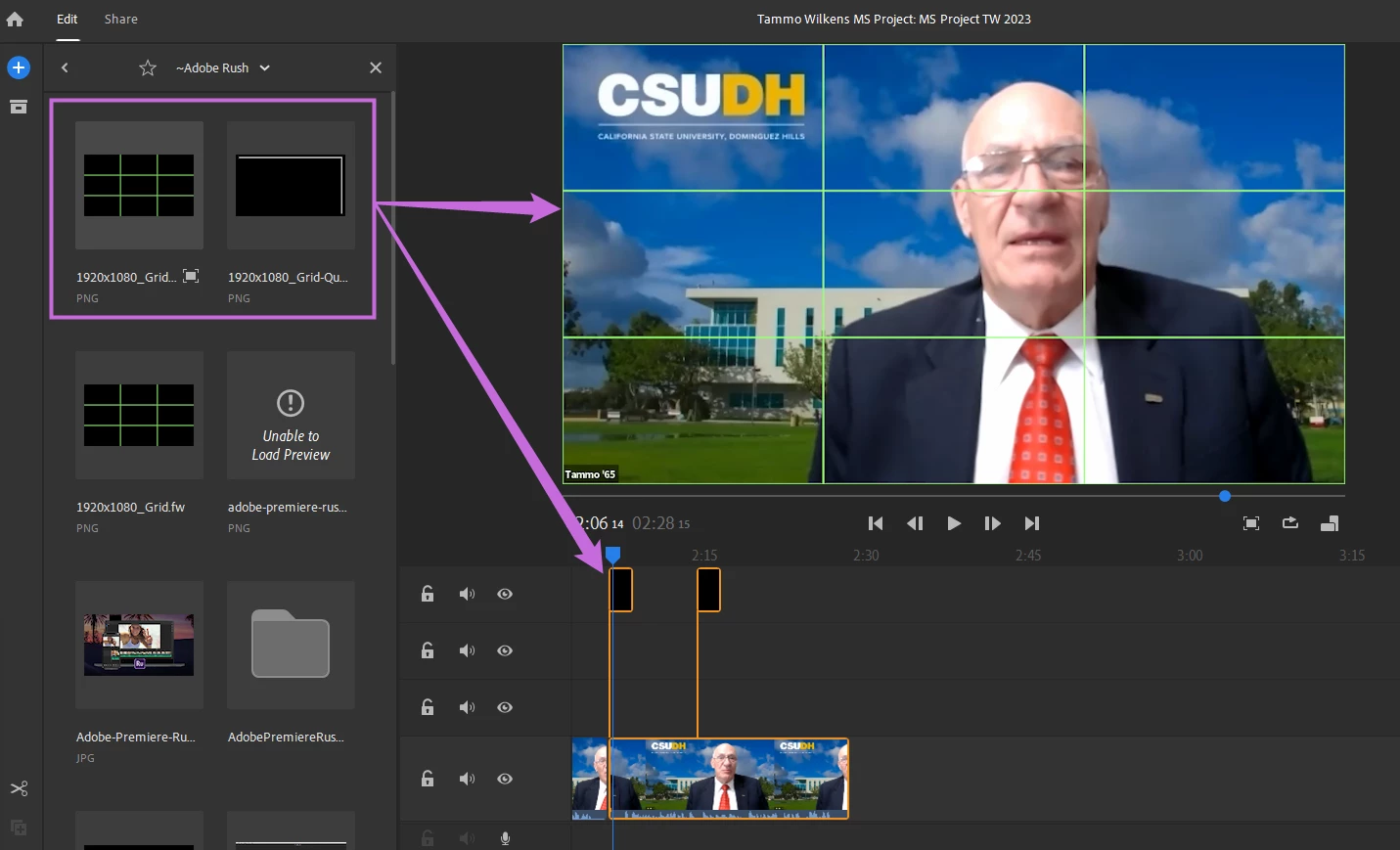Select the first grid clip on top track
The height and width of the screenshot is (850, 1400).
coord(621,590)
